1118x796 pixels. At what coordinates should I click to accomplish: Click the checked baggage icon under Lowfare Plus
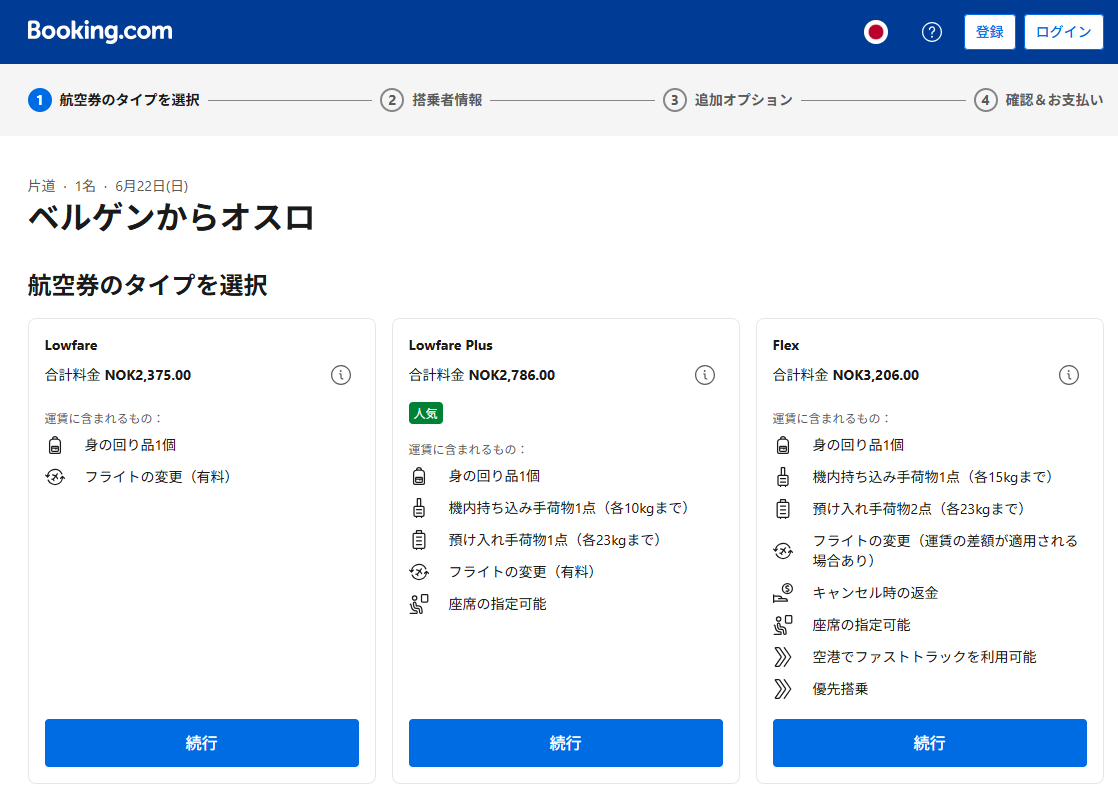[422, 539]
